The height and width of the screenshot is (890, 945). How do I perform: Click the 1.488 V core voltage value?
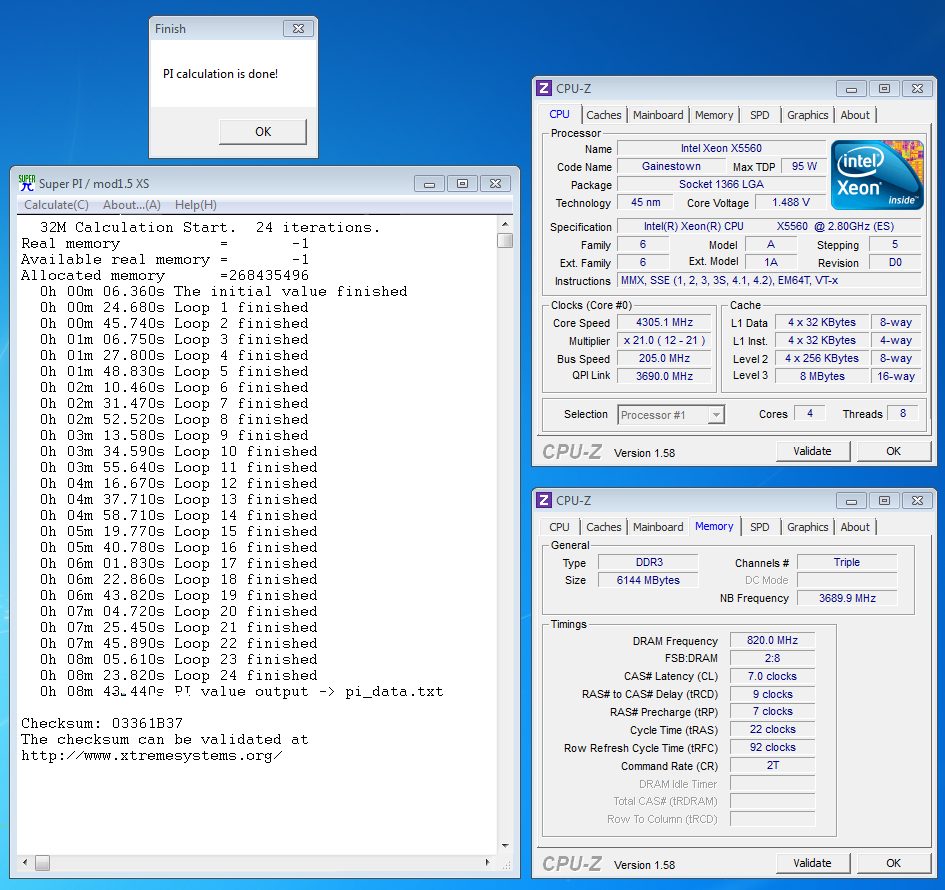pos(791,202)
